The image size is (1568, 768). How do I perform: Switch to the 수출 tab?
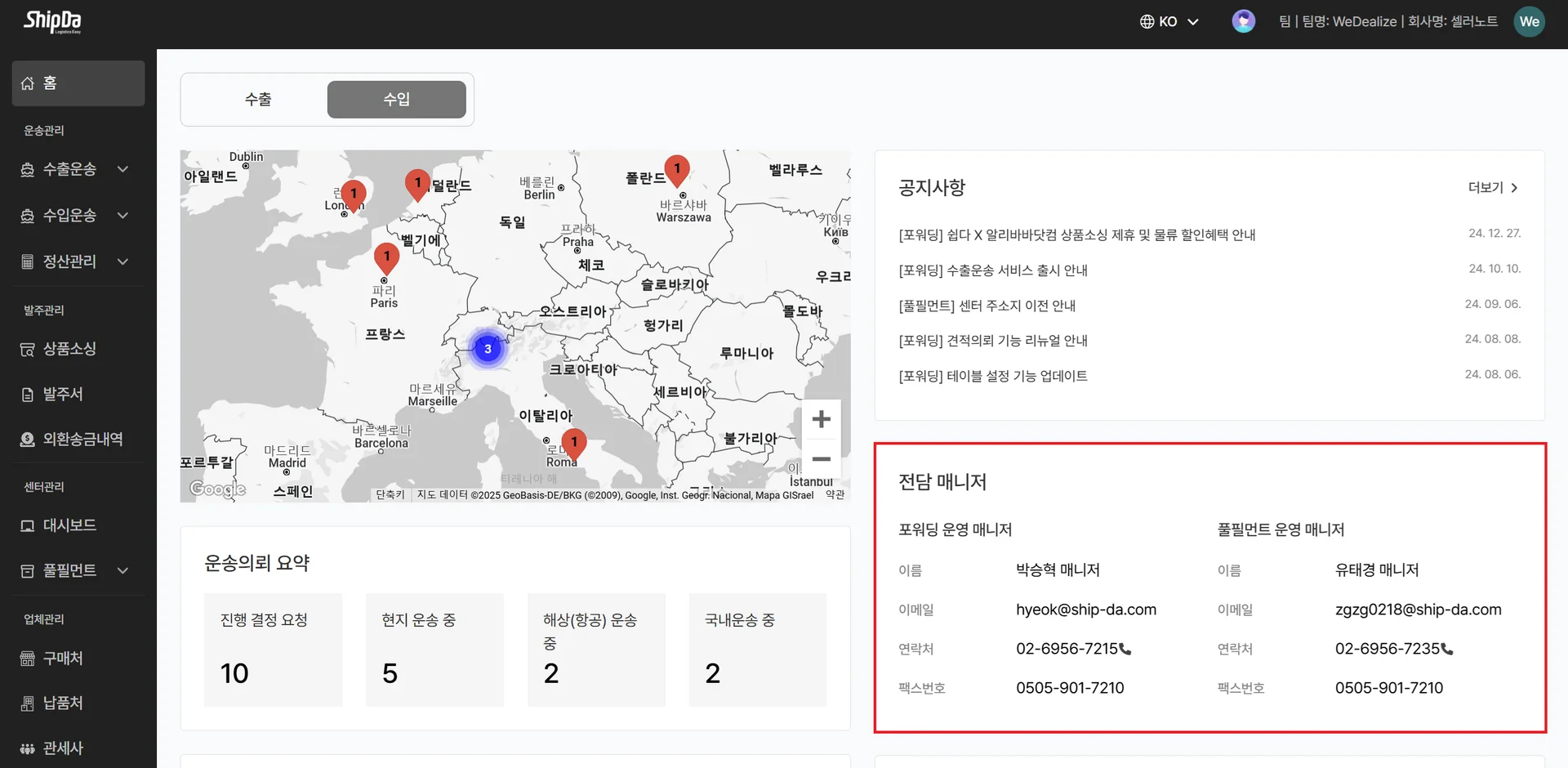click(x=259, y=99)
